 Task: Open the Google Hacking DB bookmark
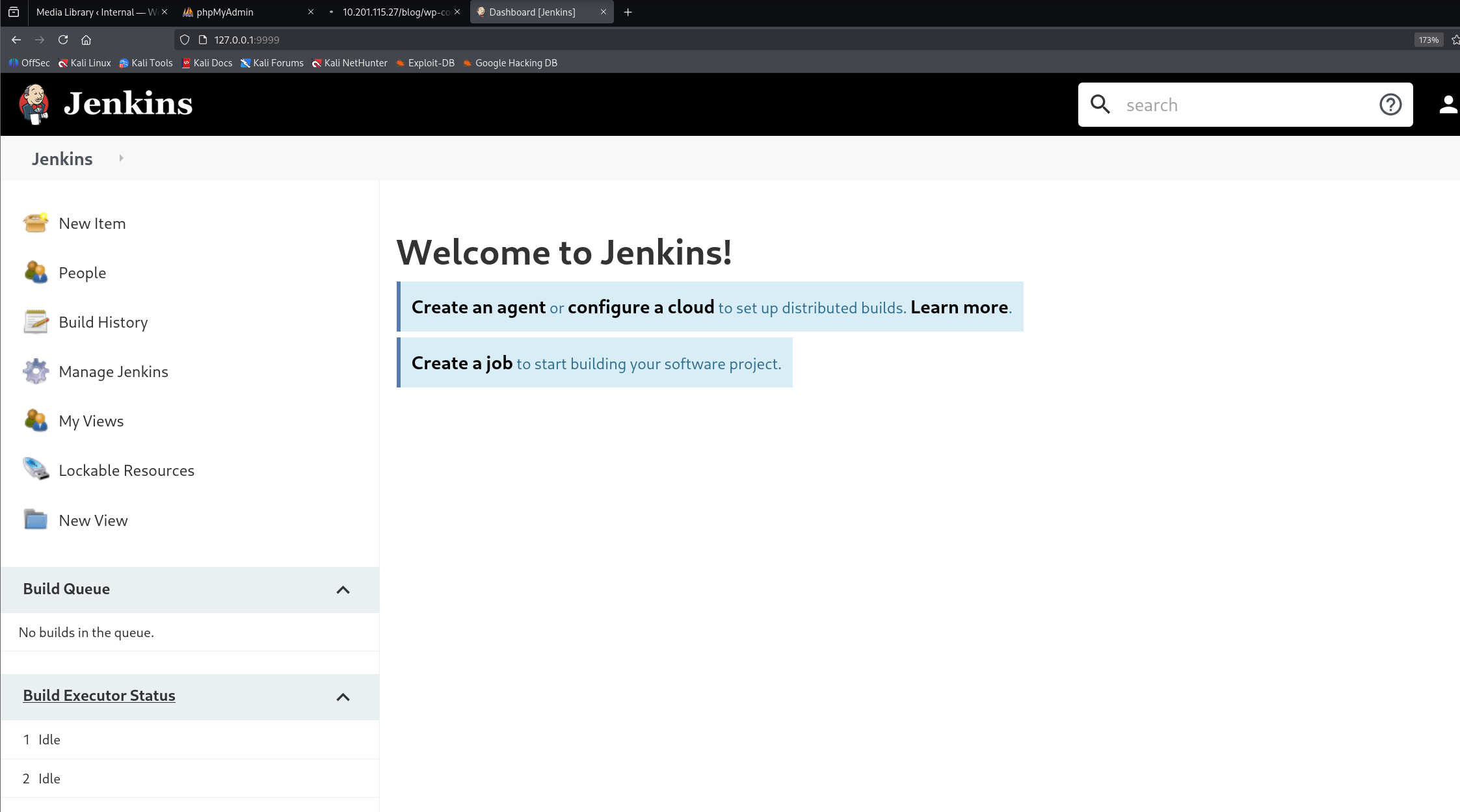click(510, 63)
